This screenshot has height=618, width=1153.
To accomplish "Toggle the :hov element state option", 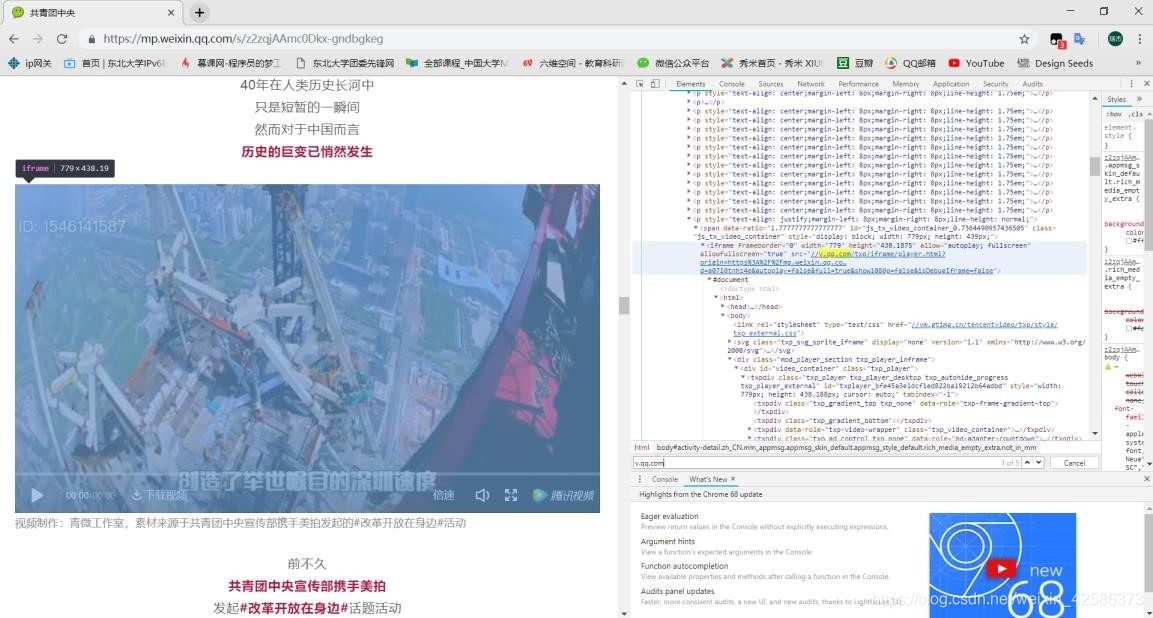I will click(1113, 114).
